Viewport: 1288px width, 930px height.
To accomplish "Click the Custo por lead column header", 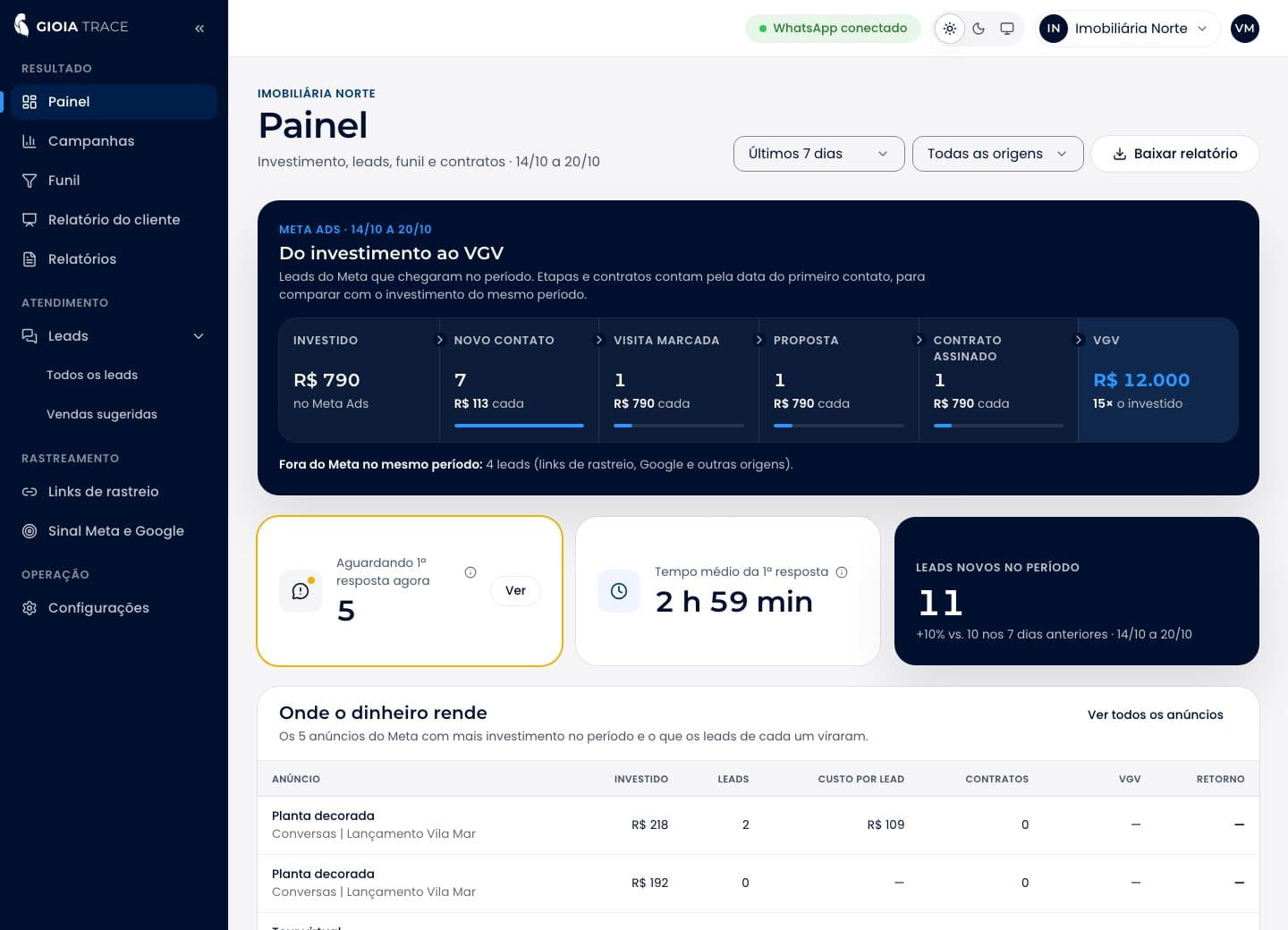I will (x=861, y=779).
